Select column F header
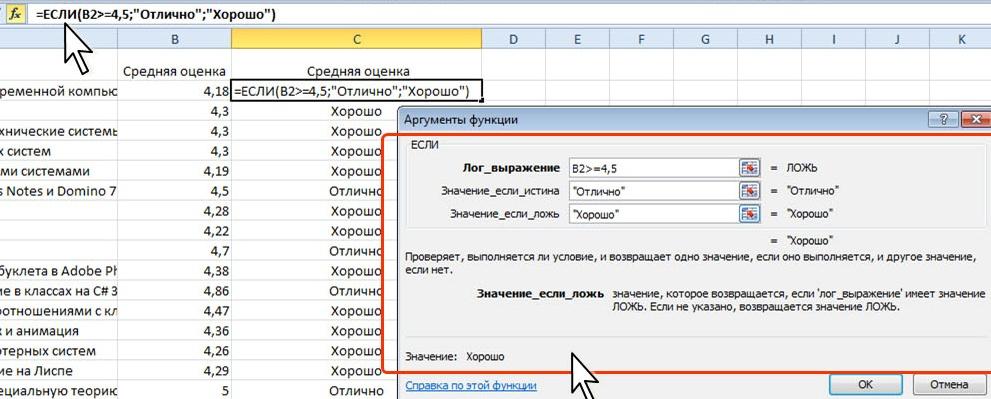The image size is (991, 399). pos(641,39)
